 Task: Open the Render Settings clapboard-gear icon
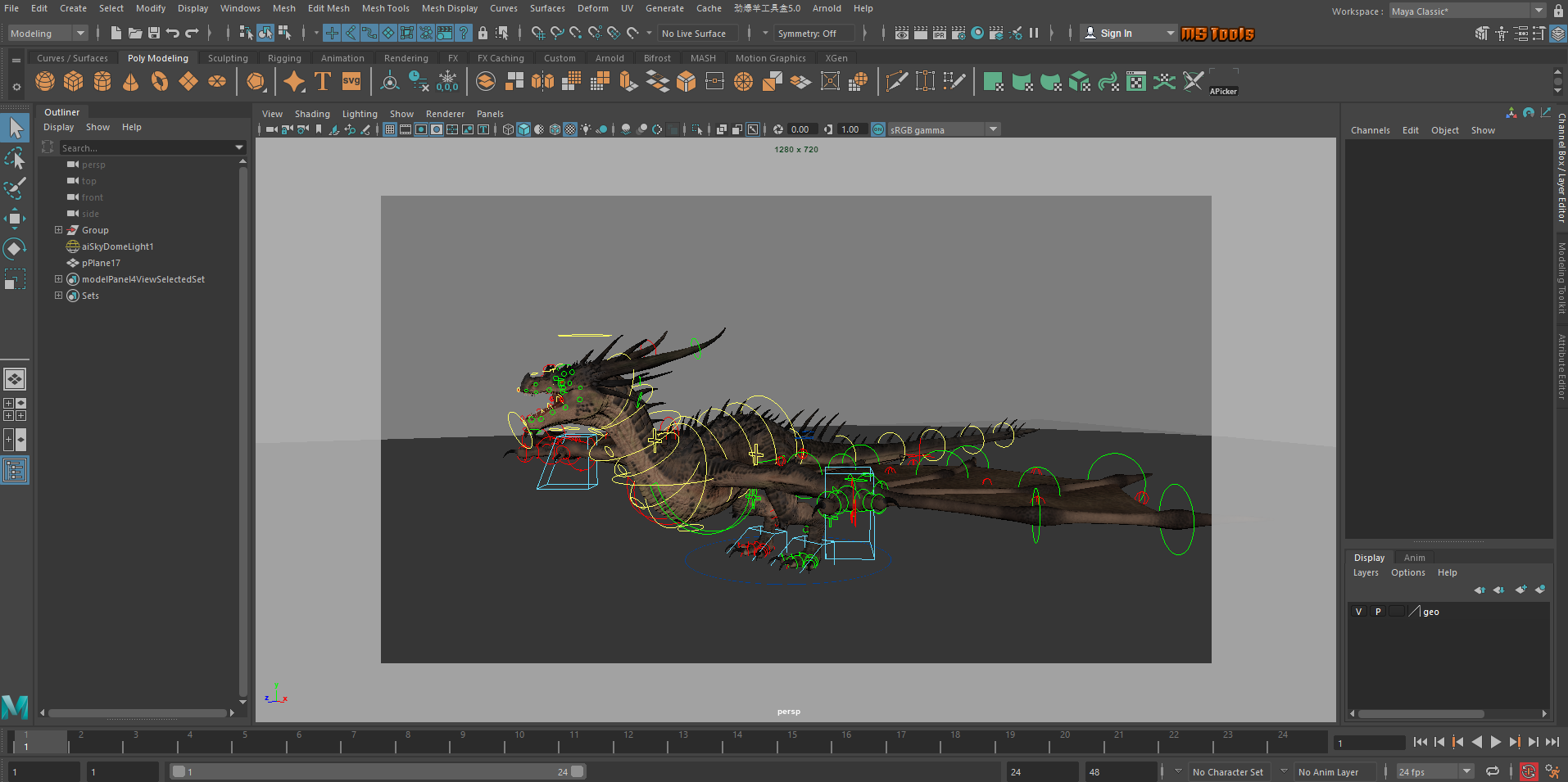958,33
